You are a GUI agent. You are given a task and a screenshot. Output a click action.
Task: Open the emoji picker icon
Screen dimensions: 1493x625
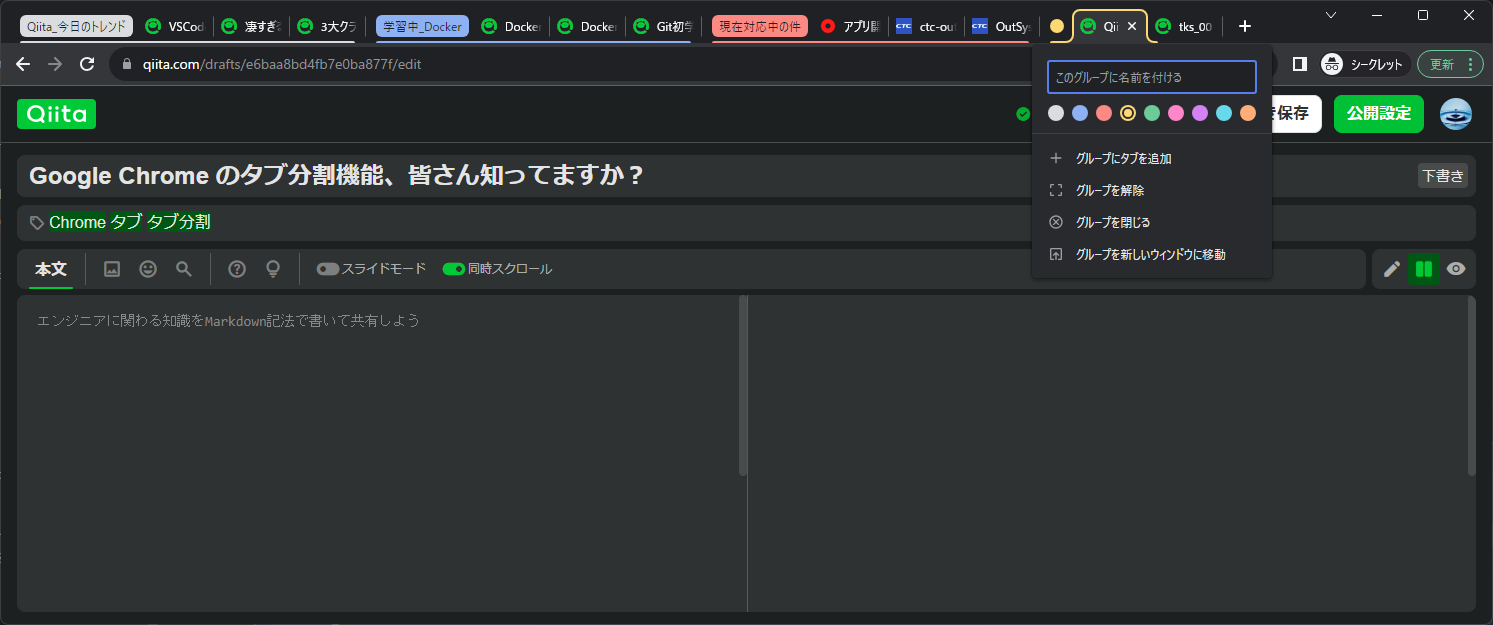147,268
